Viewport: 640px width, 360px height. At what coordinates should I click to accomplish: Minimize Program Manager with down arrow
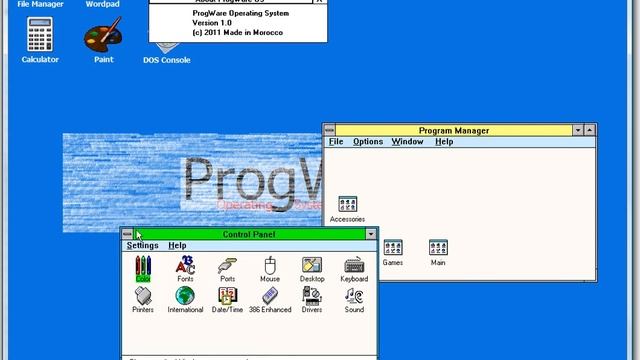[578, 130]
